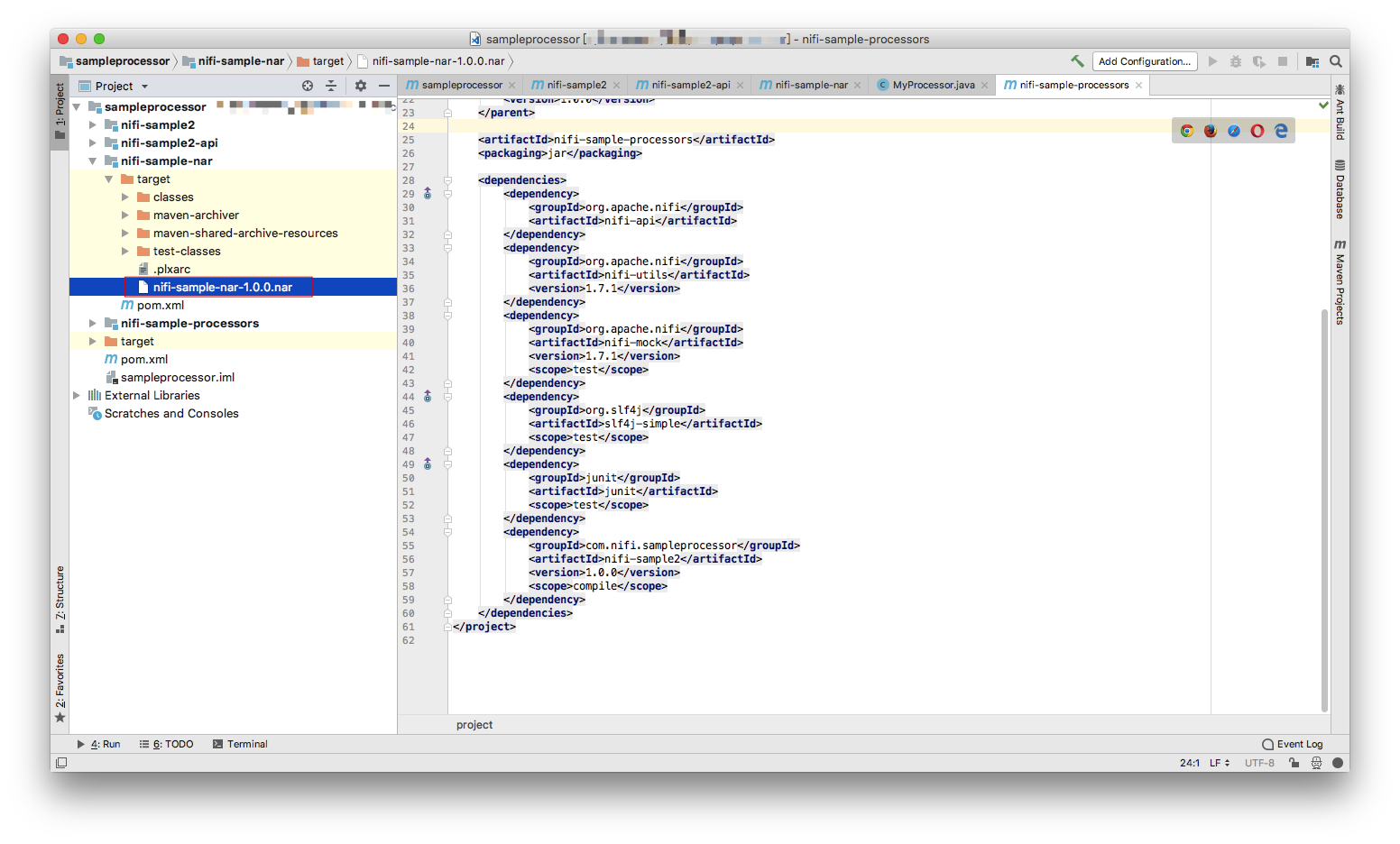
Task: Open the Terminal tool window
Action: pos(240,745)
